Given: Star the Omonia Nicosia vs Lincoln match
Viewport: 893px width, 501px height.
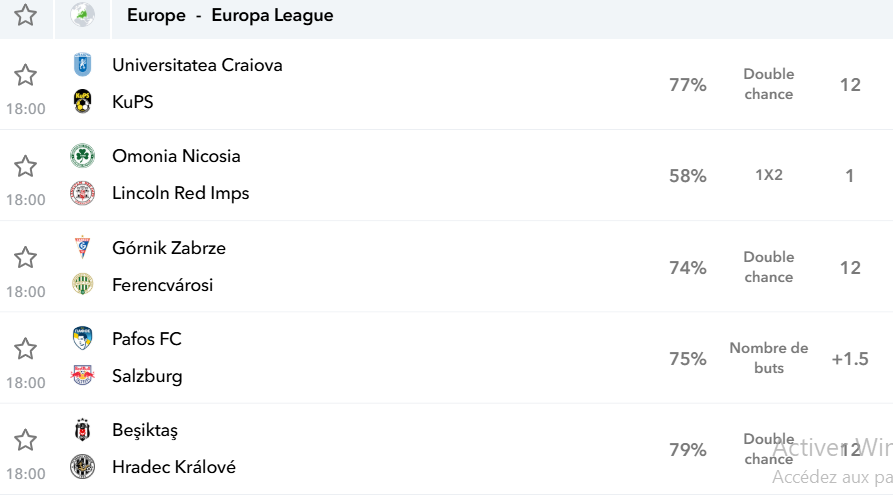Looking at the screenshot, I should pos(25,166).
